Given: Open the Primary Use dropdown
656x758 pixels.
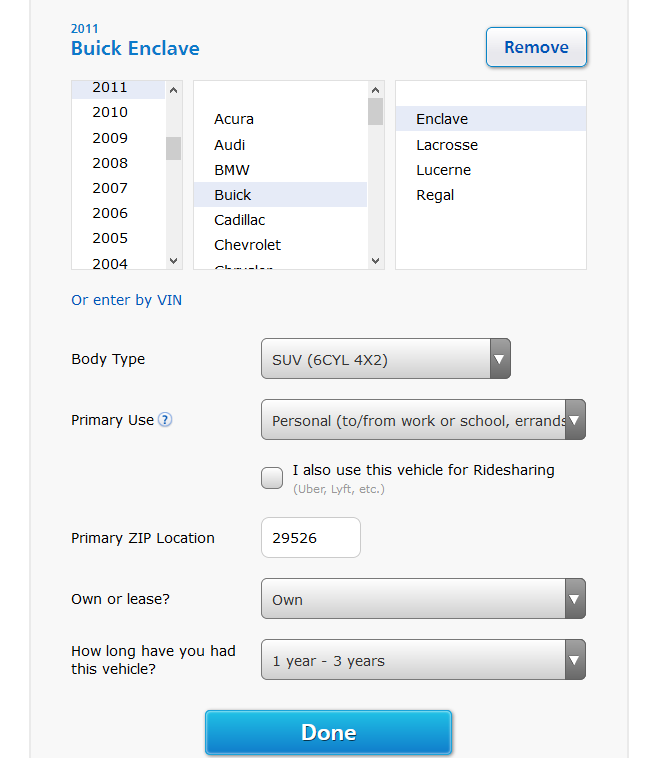Looking at the screenshot, I should 423,420.
